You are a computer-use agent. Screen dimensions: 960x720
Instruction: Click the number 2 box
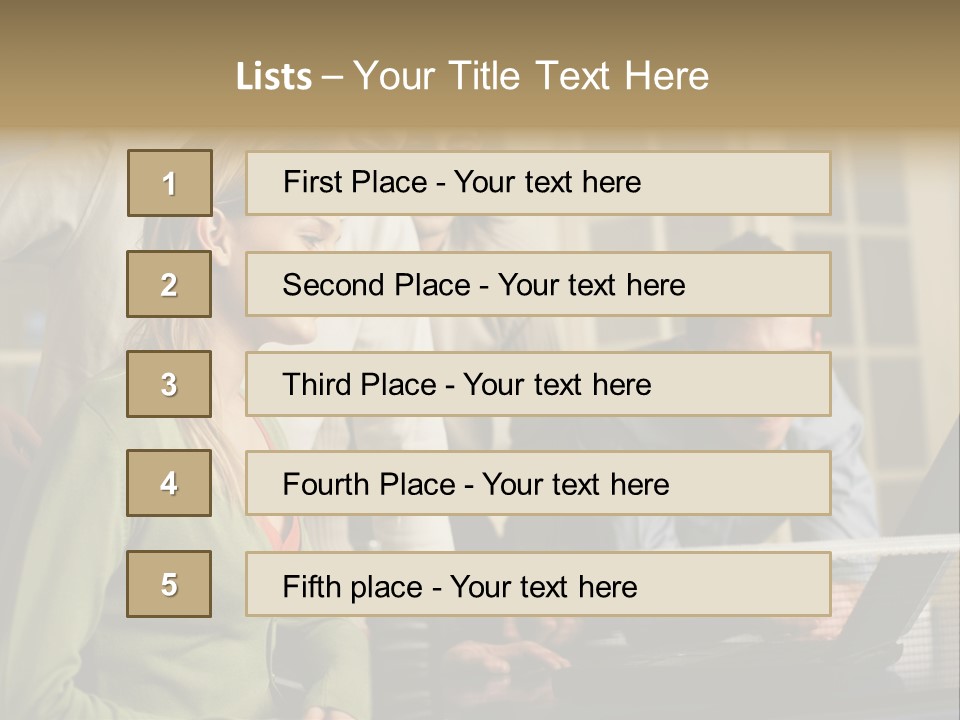tap(169, 284)
